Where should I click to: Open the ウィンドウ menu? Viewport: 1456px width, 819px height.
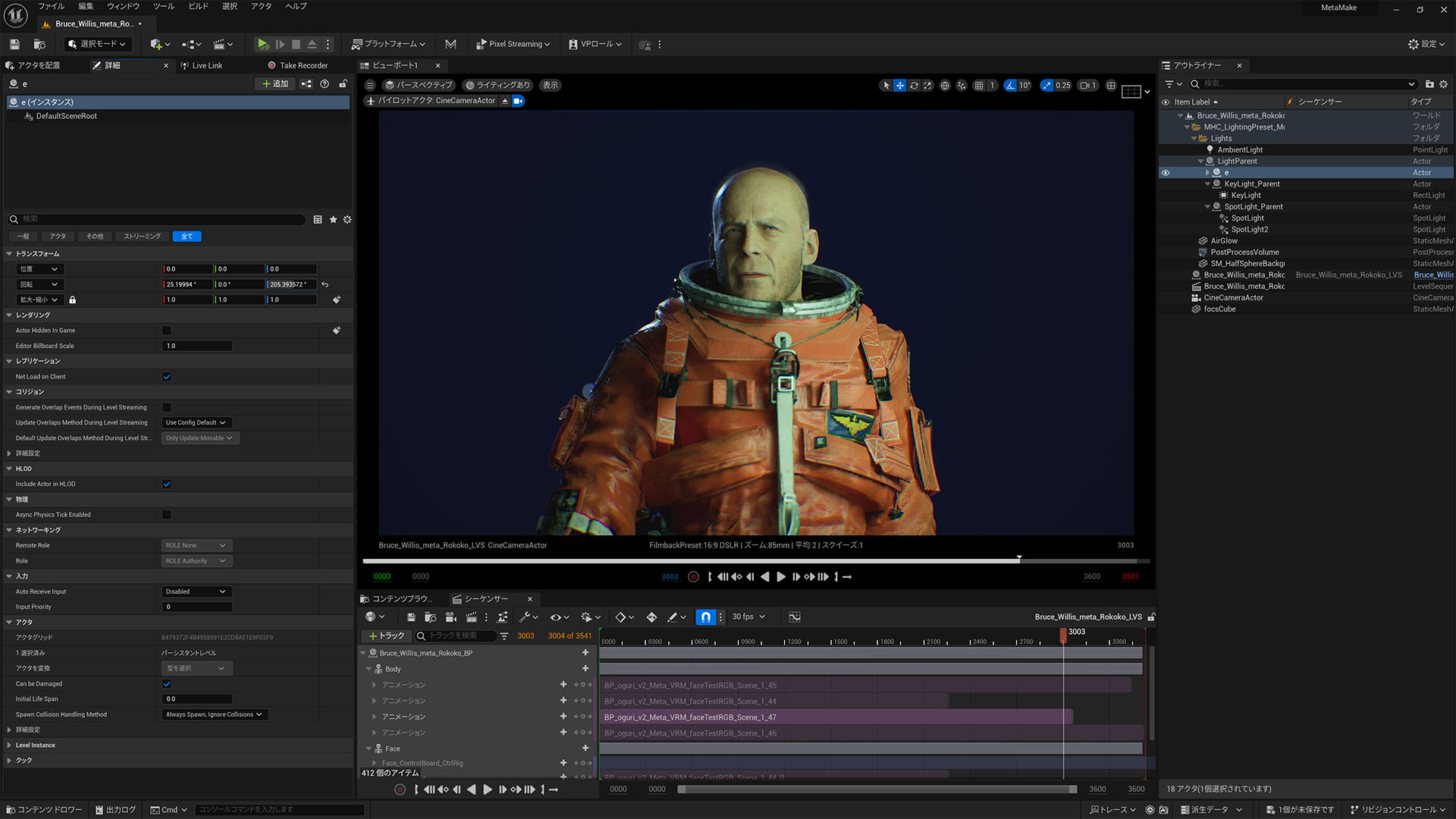(123, 6)
